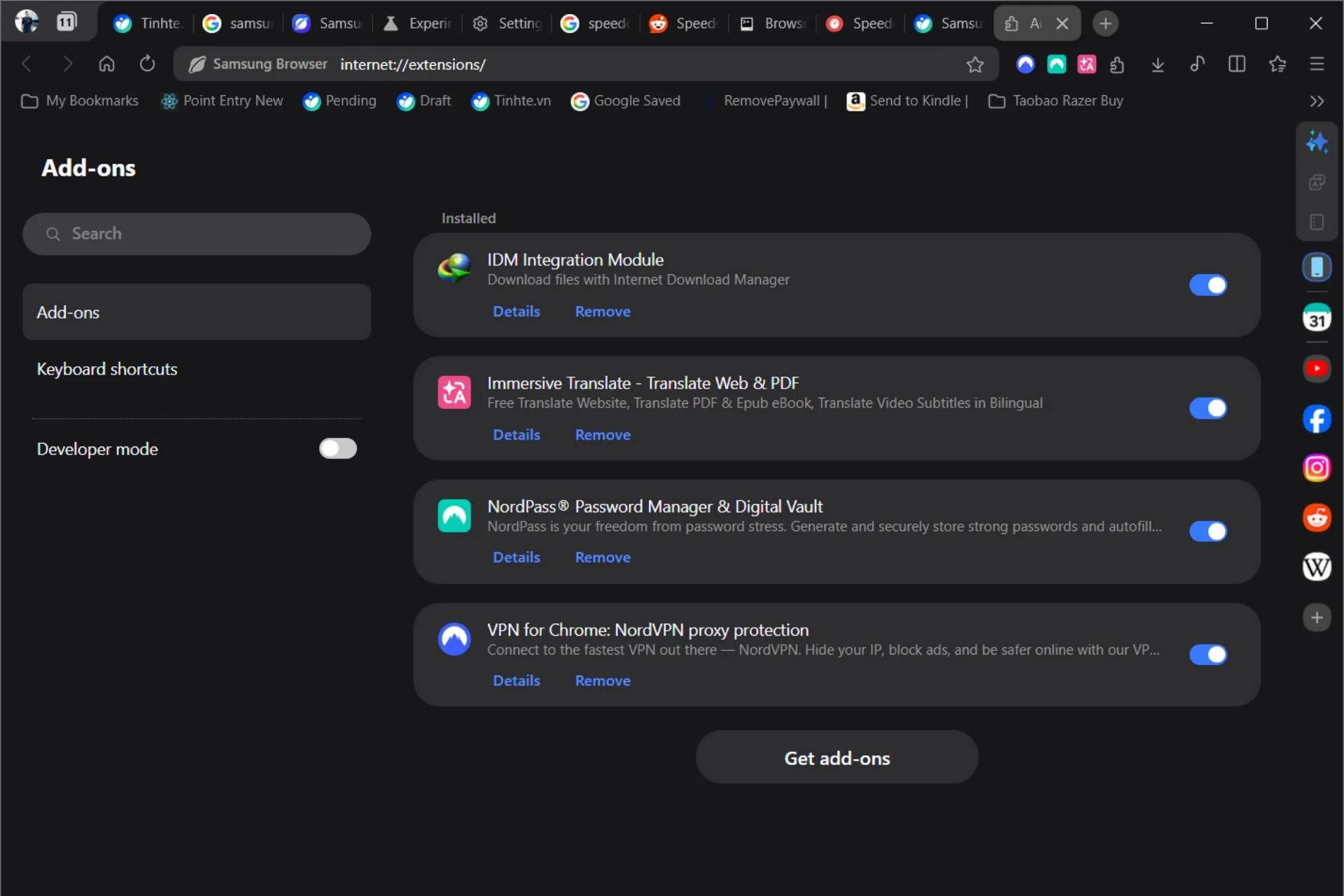Enable Developer mode
This screenshot has height=896, width=1344.
point(337,448)
